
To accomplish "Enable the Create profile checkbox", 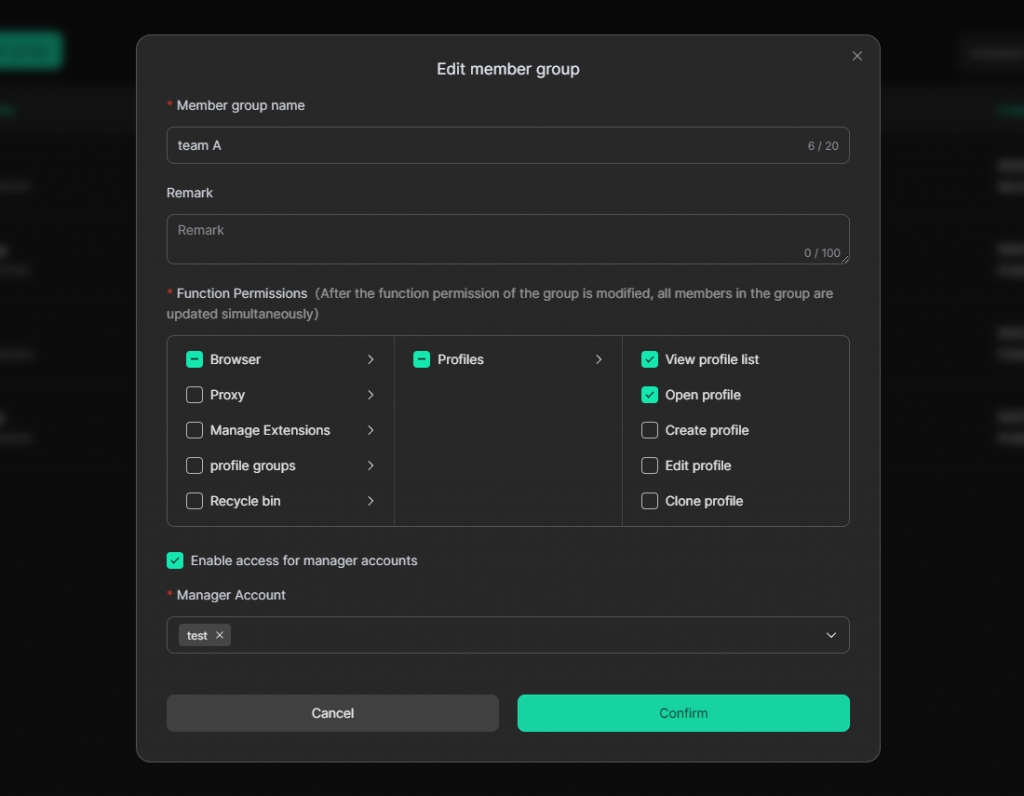I will pyautogui.click(x=650, y=430).
